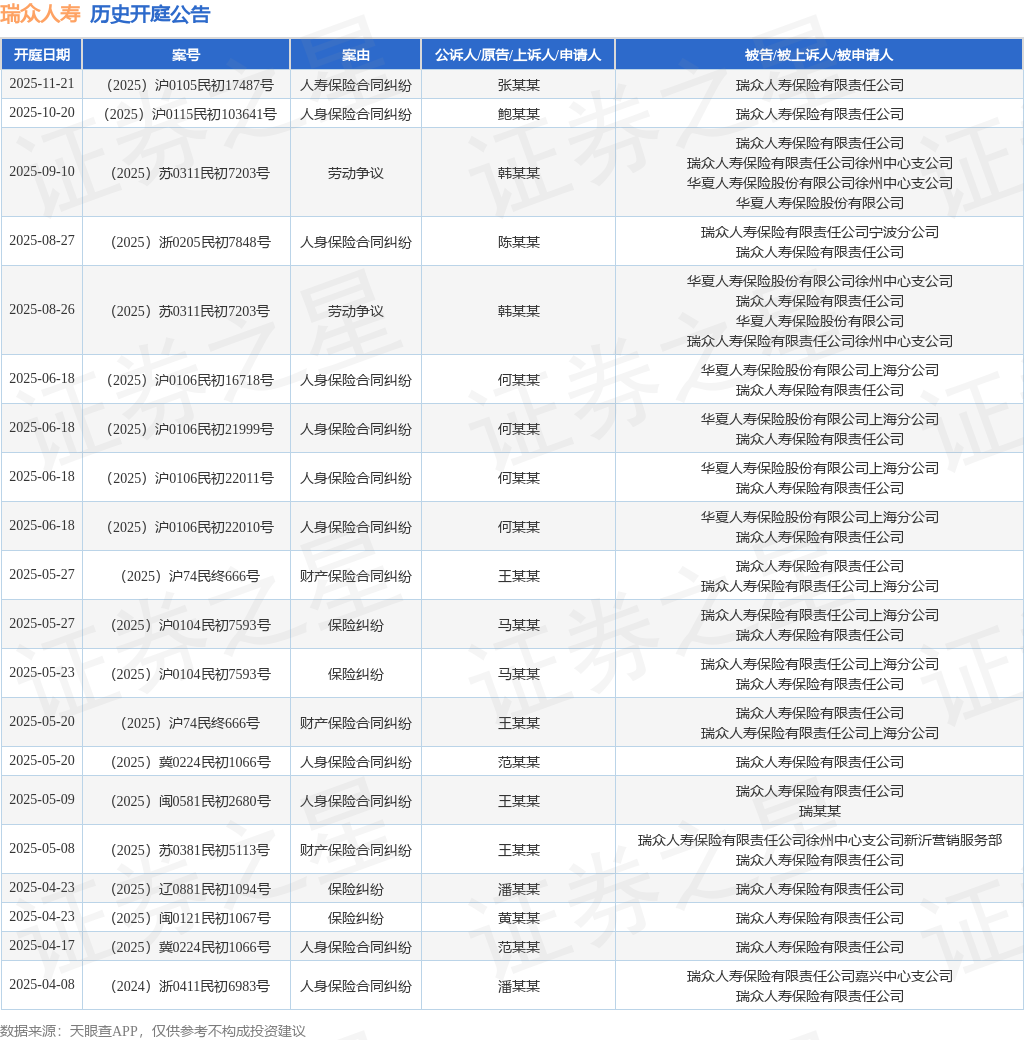Click date 2025-05-09
This screenshot has width=1024, height=1040.
point(42,800)
